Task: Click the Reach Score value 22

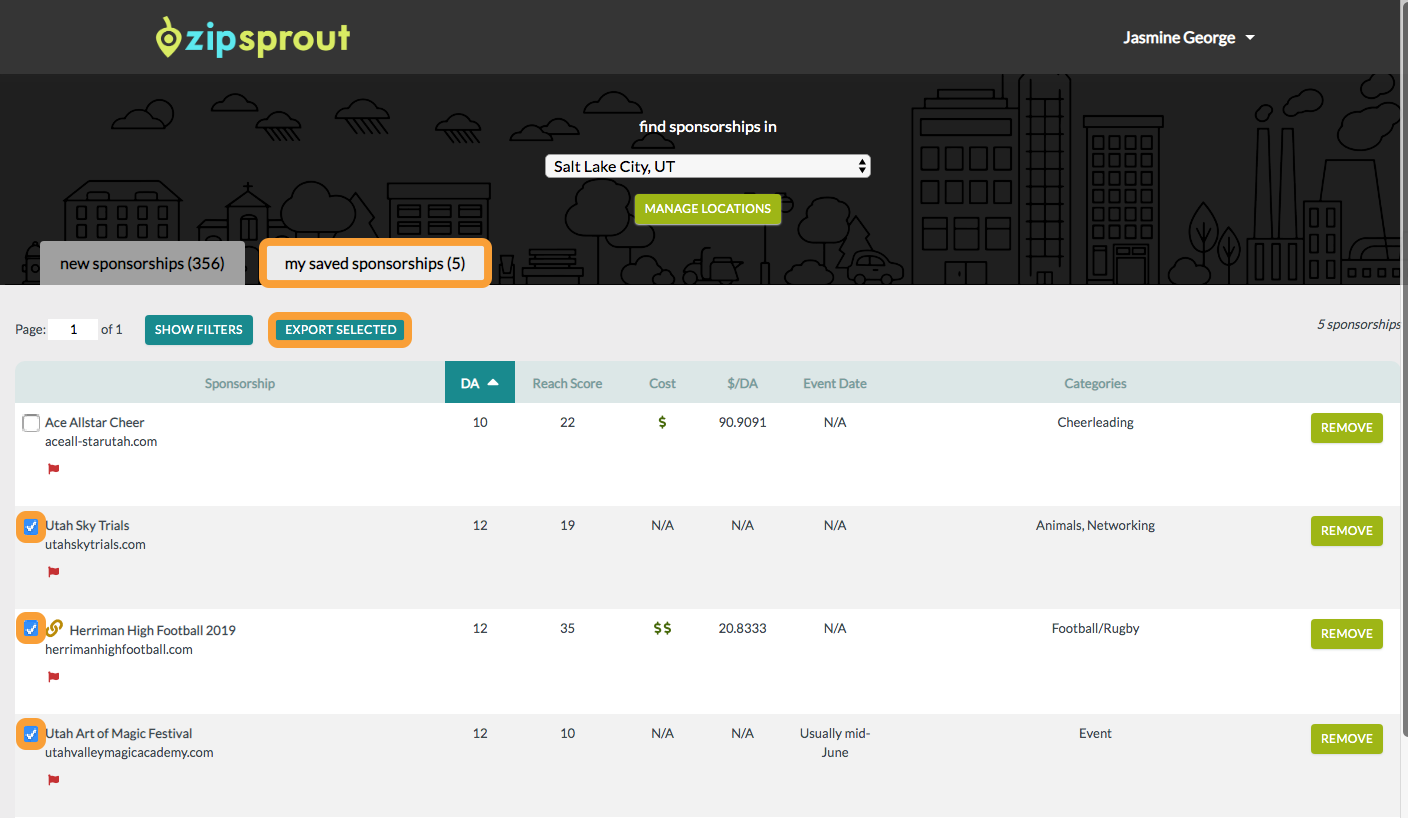Action: click(x=567, y=423)
